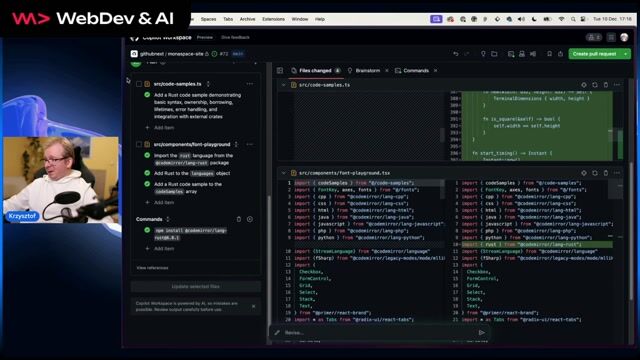
Task: Toggle the green check on npm install command
Action: [x=147, y=230]
